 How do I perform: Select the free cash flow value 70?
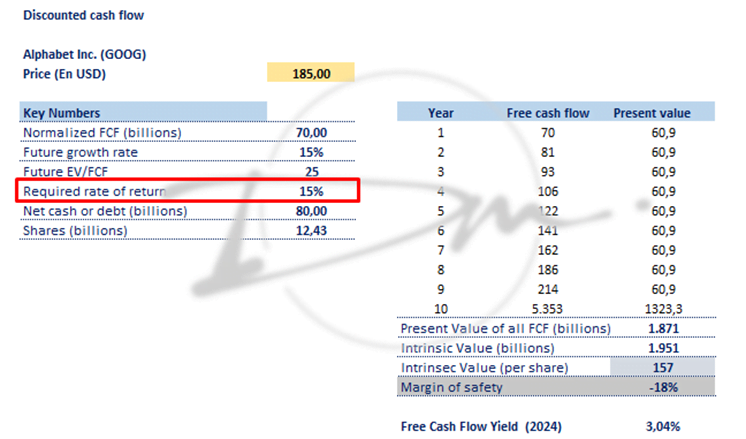(548, 133)
